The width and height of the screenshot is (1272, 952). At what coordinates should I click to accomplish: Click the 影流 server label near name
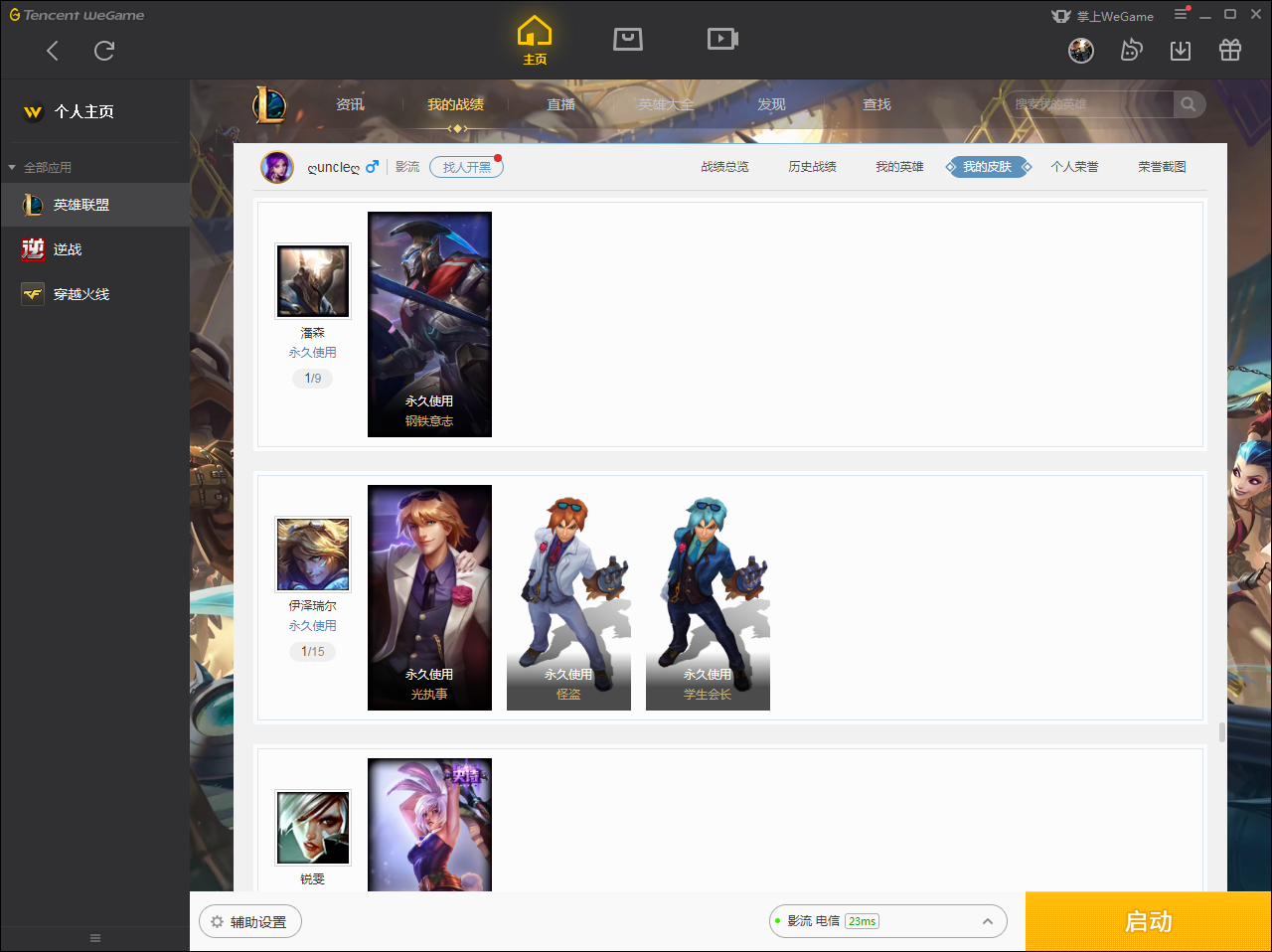pyautogui.click(x=407, y=167)
